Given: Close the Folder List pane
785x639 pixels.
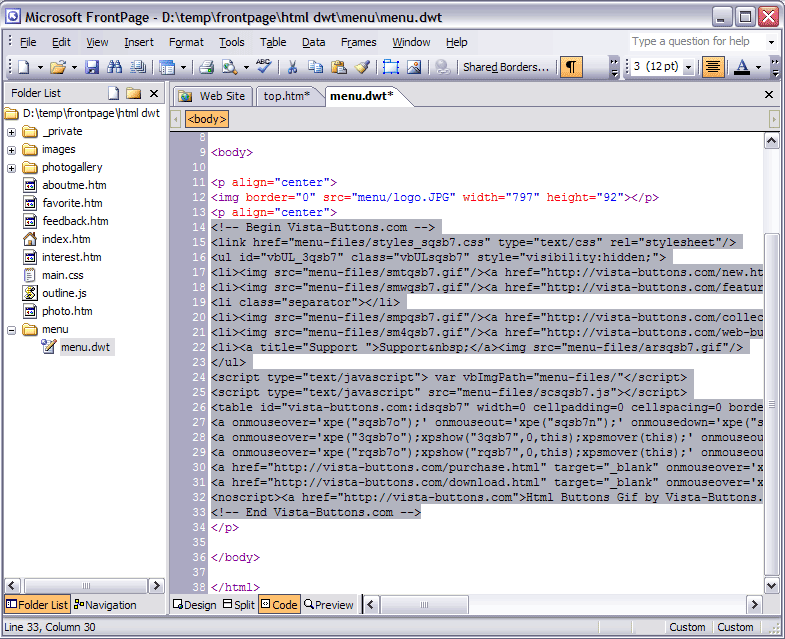Looking at the screenshot, I should [154, 93].
